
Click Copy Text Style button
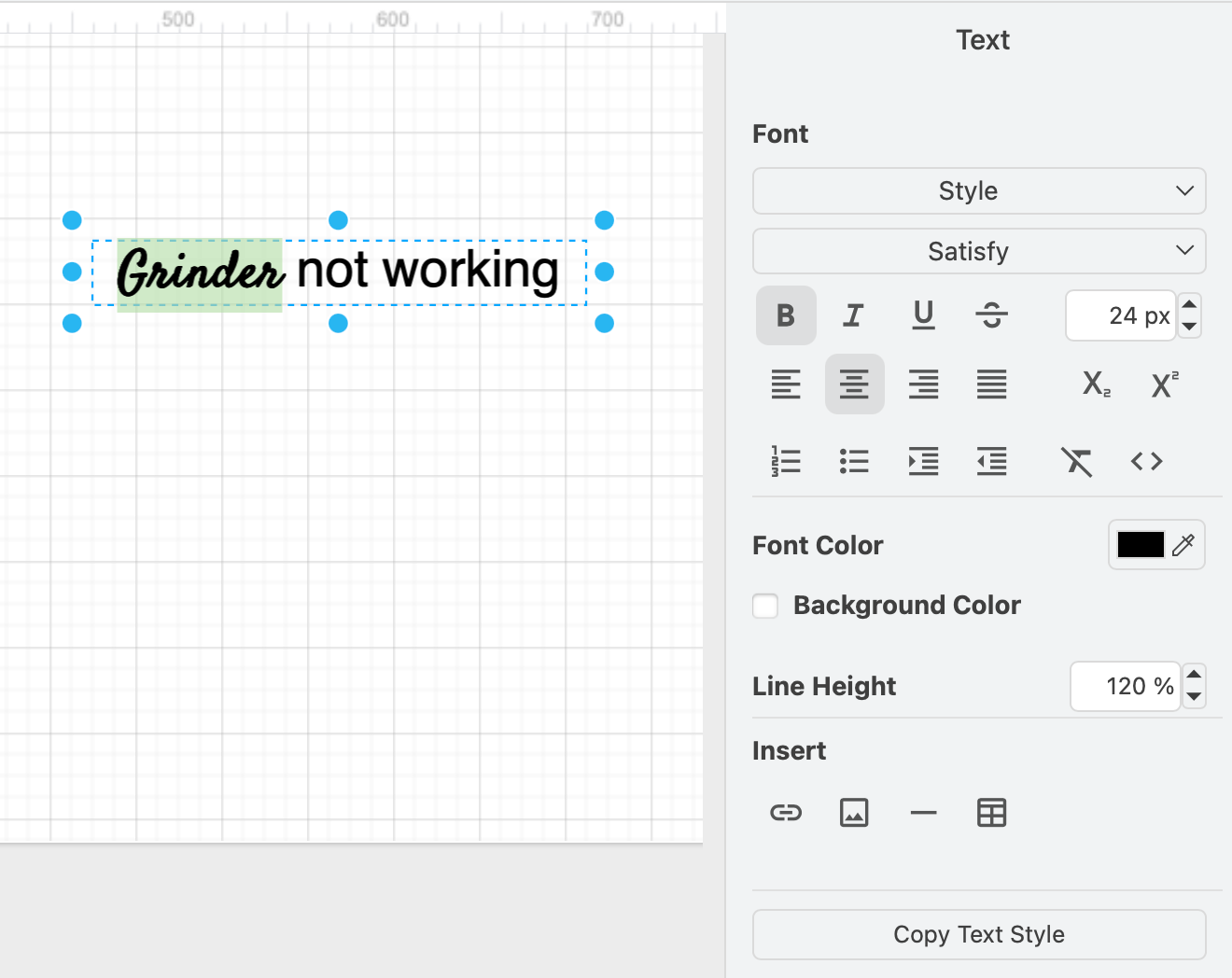click(x=979, y=934)
